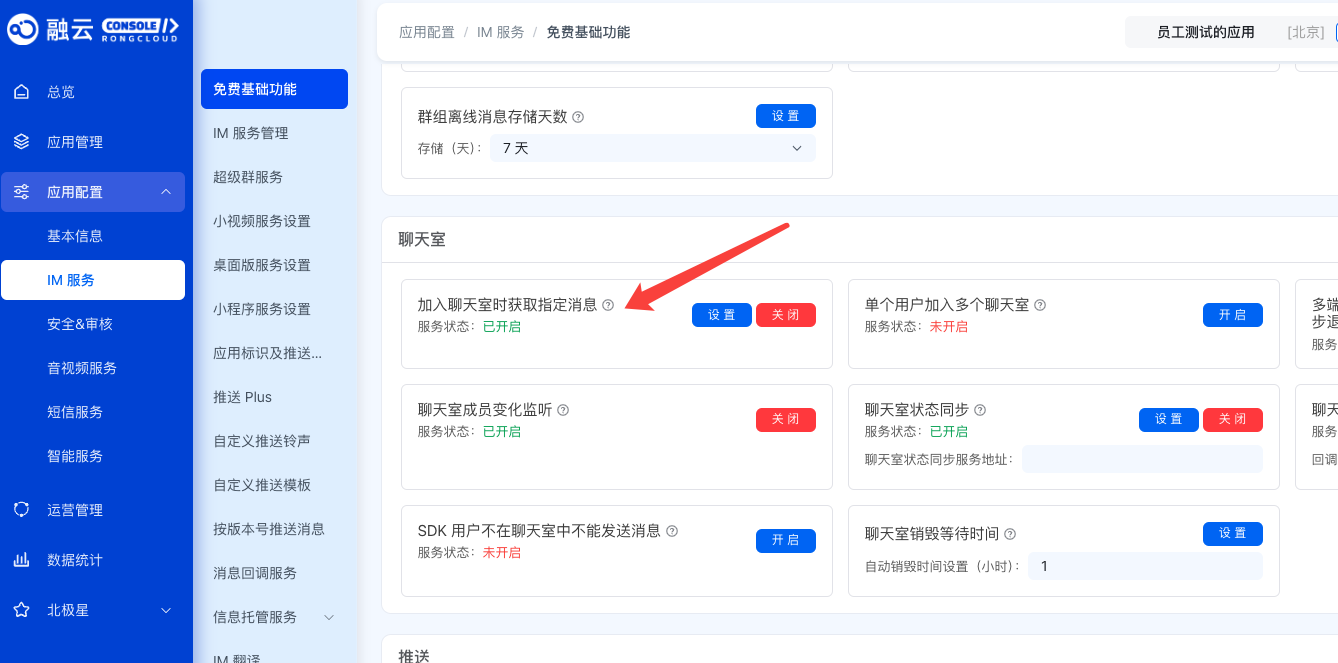
Task: Click 设置 for 聊天室销毁等待时间
Action: 1233,534
